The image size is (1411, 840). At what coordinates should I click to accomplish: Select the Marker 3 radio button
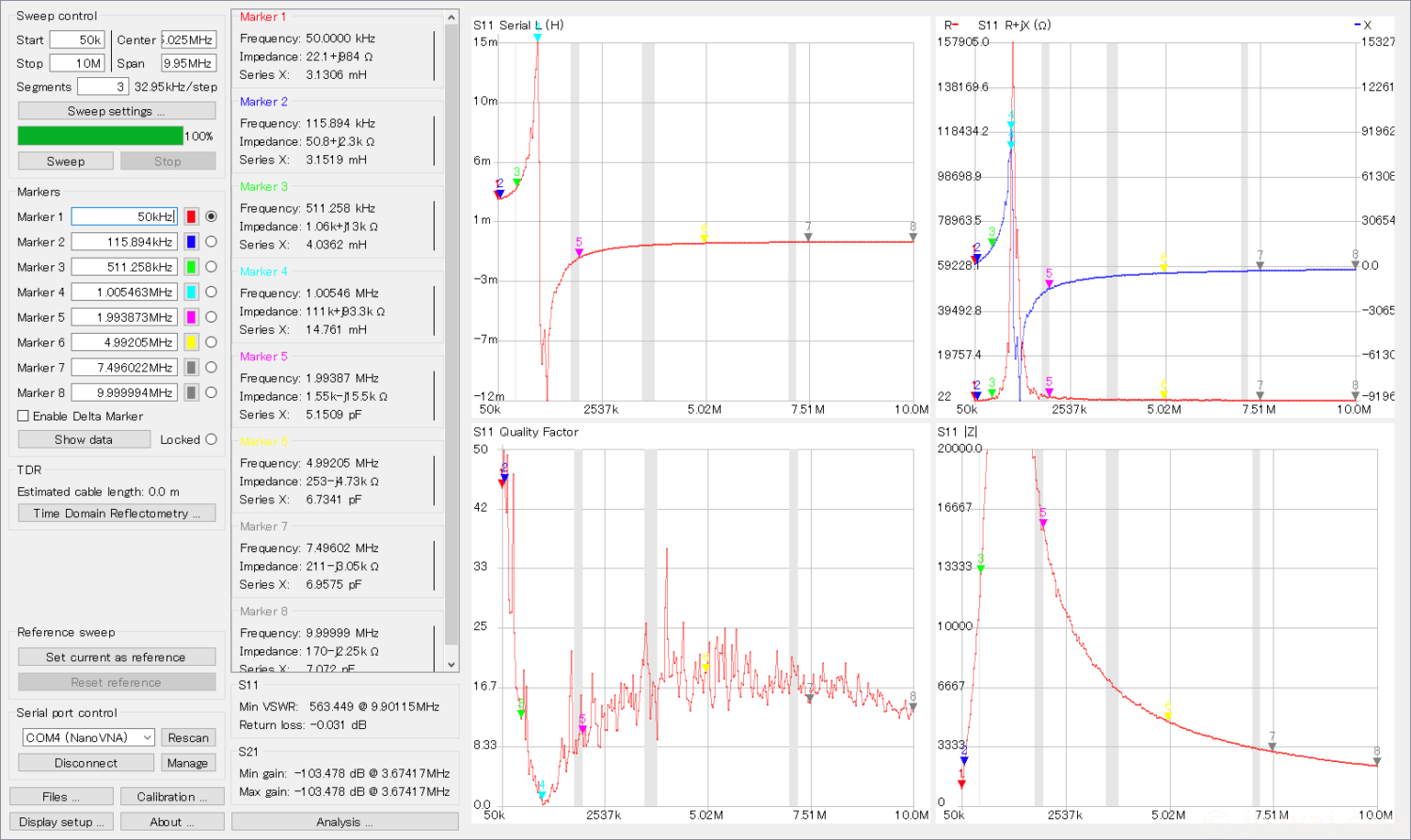pyautogui.click(x=211, y=267)
